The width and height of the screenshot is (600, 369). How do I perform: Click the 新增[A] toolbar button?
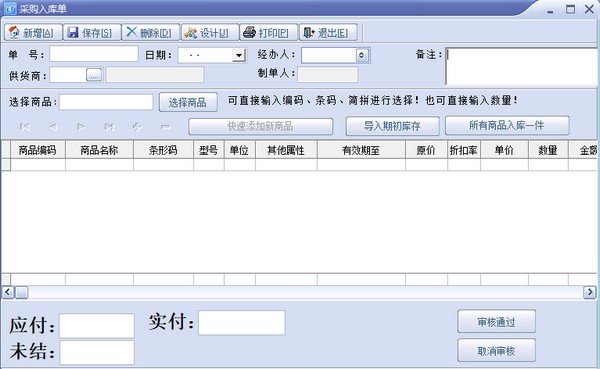tap(33, 33)
